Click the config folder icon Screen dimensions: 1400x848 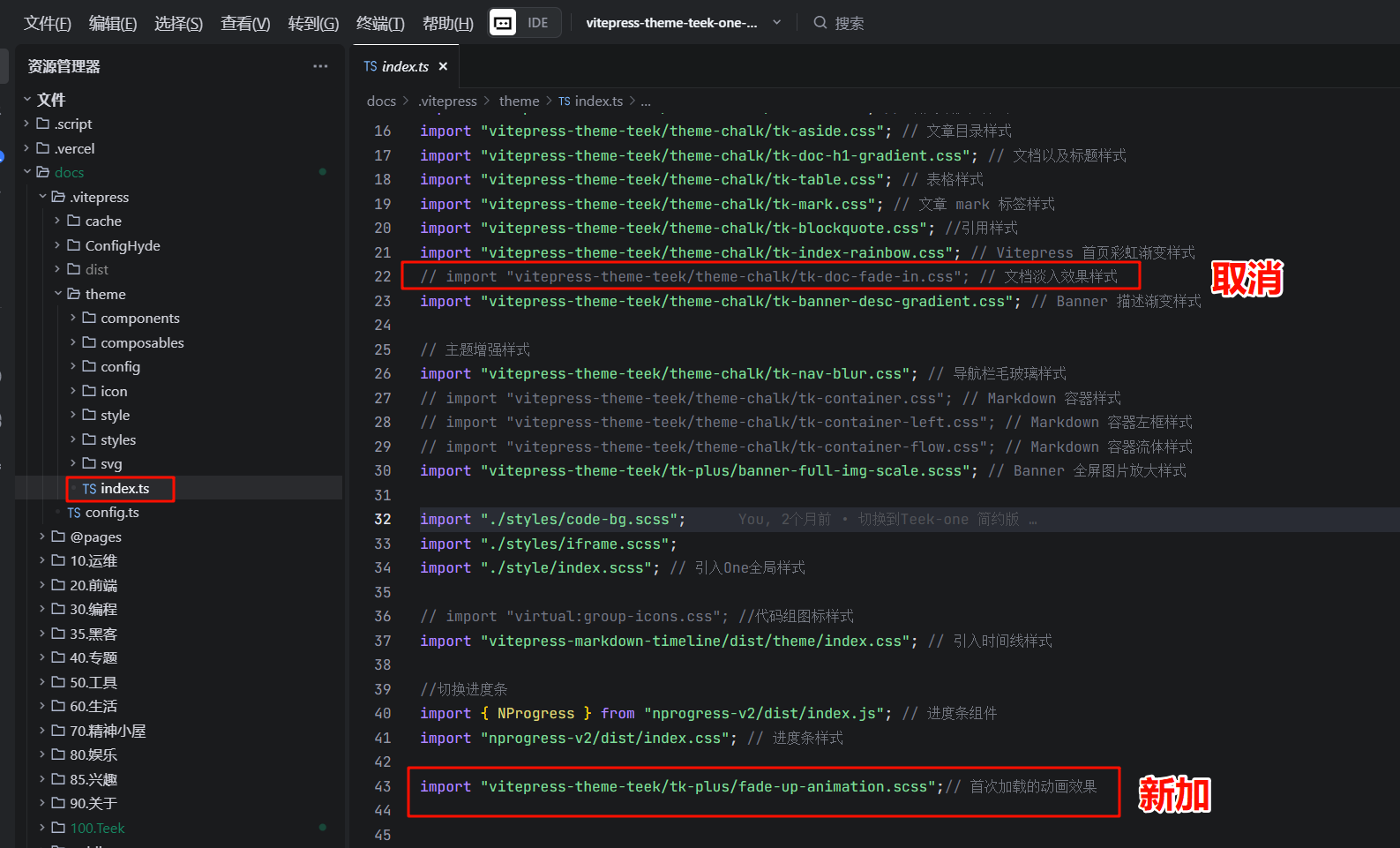(x=89, y=366)
